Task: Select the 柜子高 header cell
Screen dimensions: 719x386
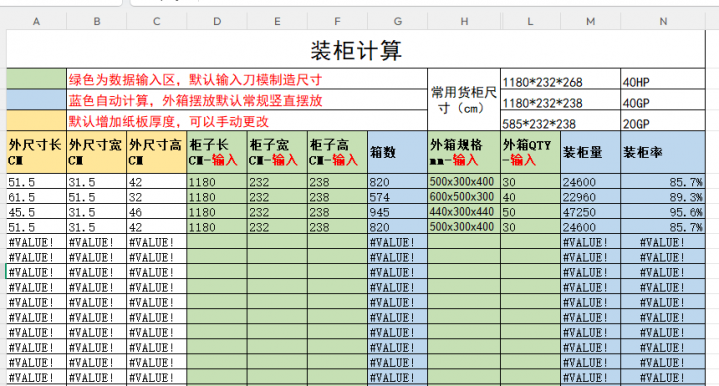Action: click(337, 152)
